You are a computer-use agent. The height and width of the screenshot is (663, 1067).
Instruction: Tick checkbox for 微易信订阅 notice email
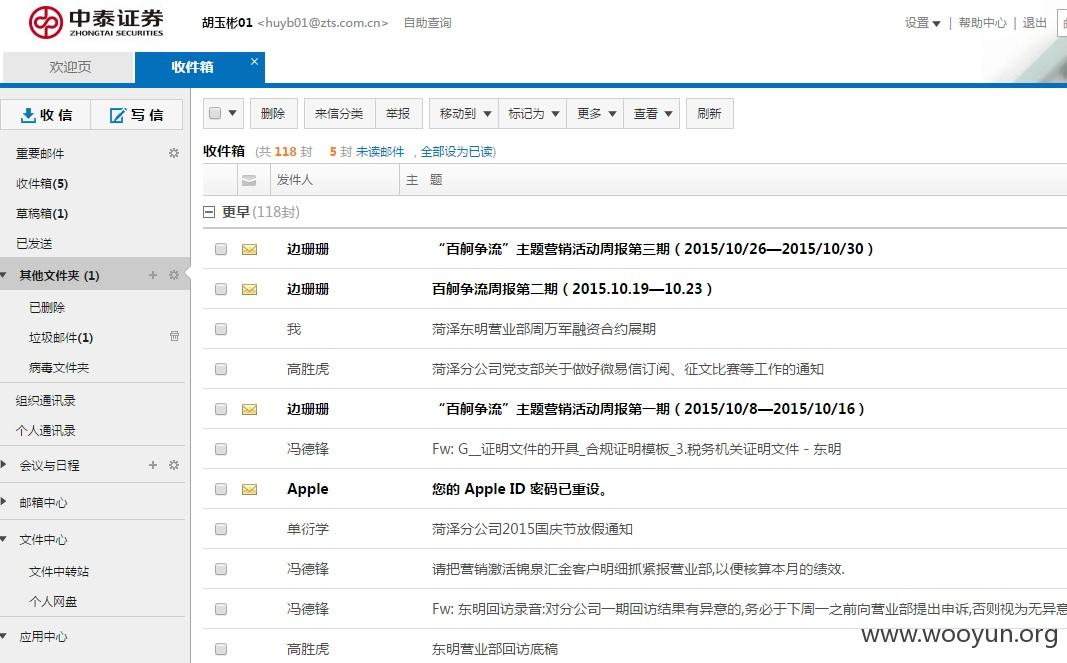pos(220,369)
